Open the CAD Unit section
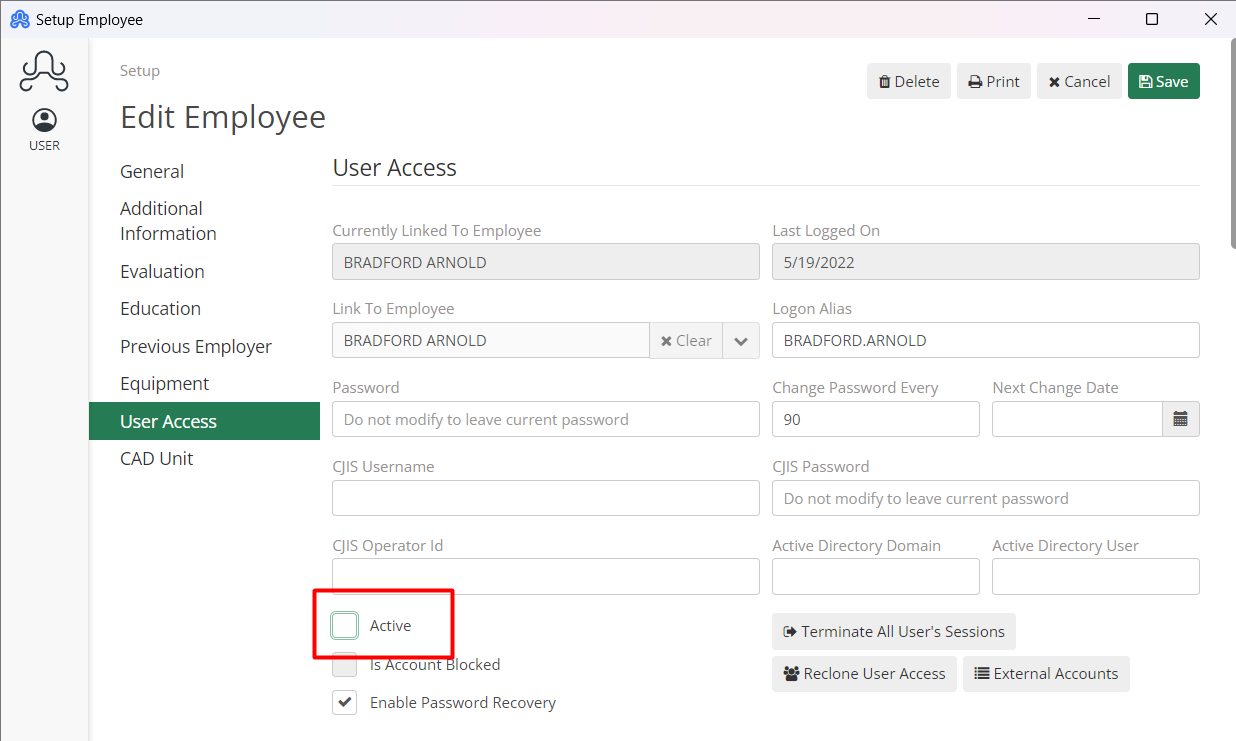Image resolution: width=1236 pixels, height=741 pixels. click(157, 458)
